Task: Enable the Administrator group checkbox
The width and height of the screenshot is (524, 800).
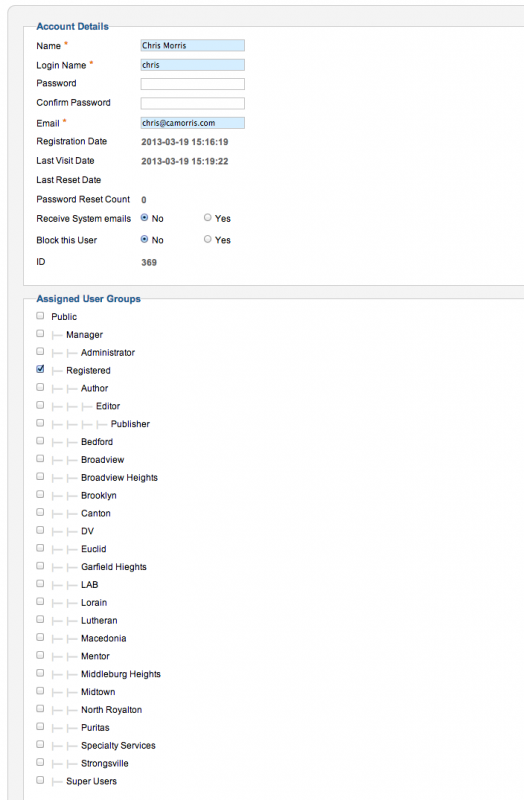Action: tap(40, 352)
